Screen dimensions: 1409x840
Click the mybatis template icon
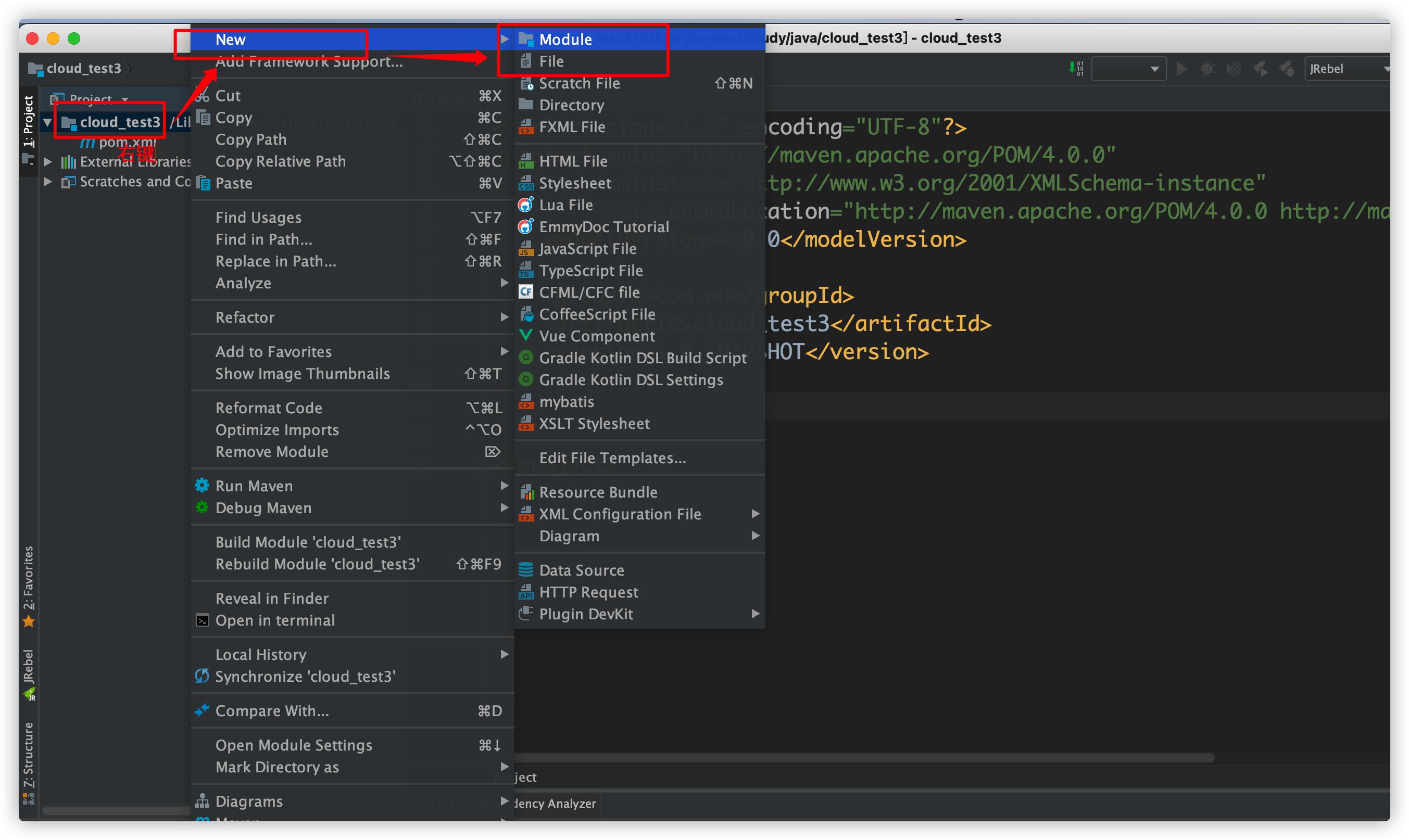526,401
